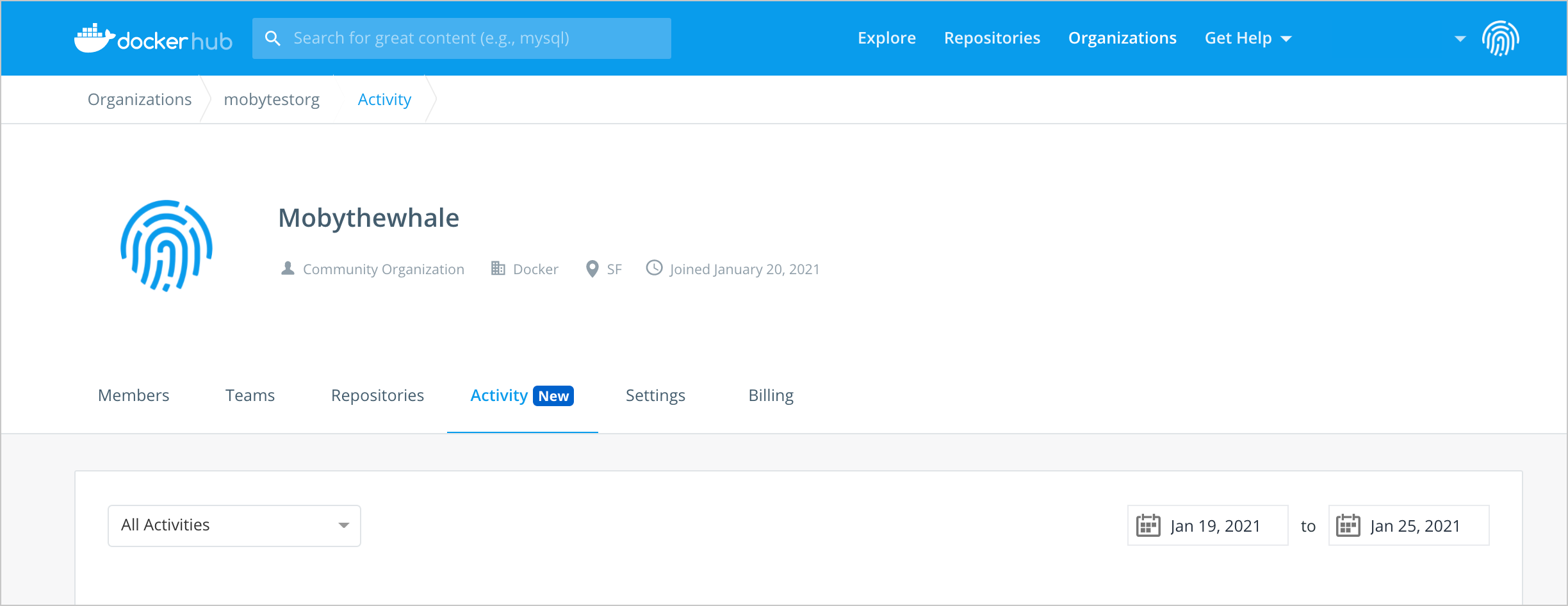
Task: Switch to the Teams tab
Action: pyautogui.click(x=249, y=395)
